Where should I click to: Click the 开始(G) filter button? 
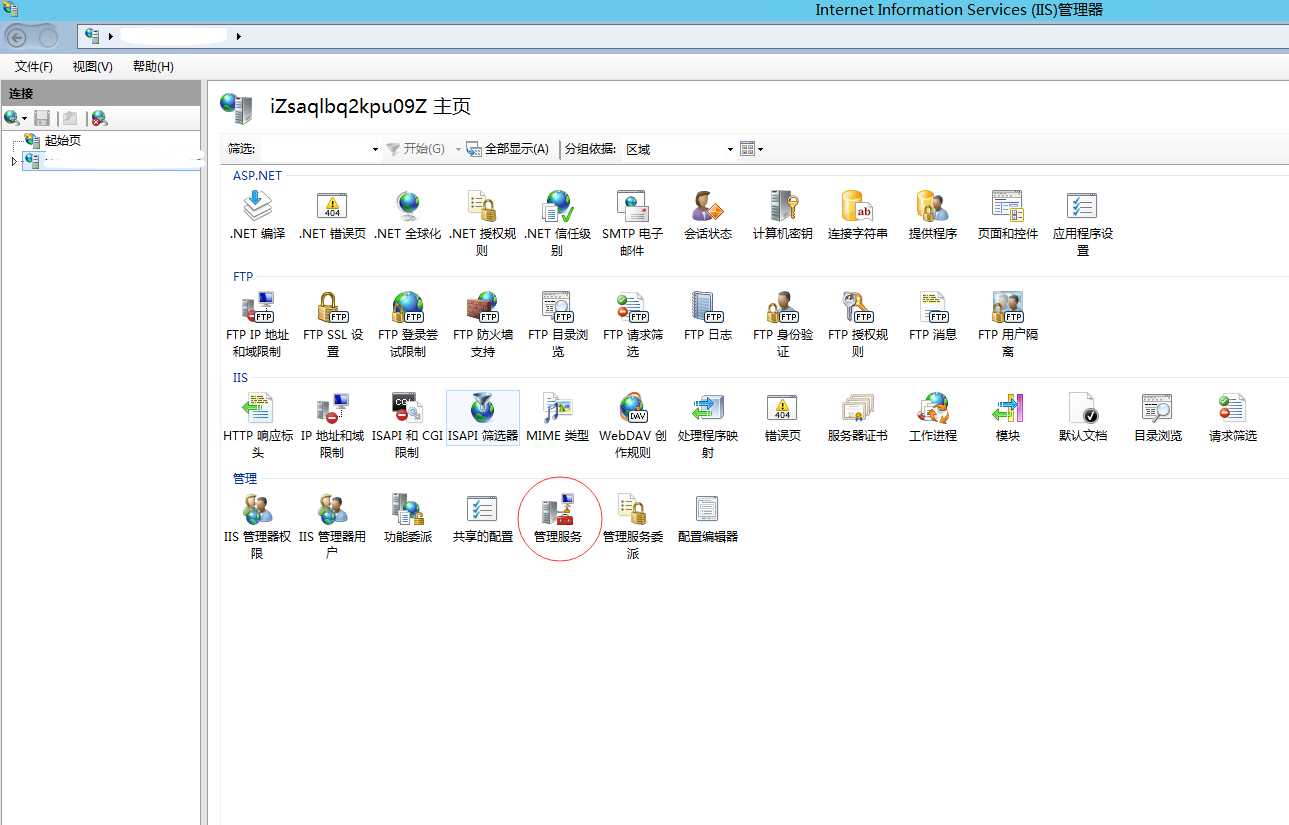pos(415,149)
